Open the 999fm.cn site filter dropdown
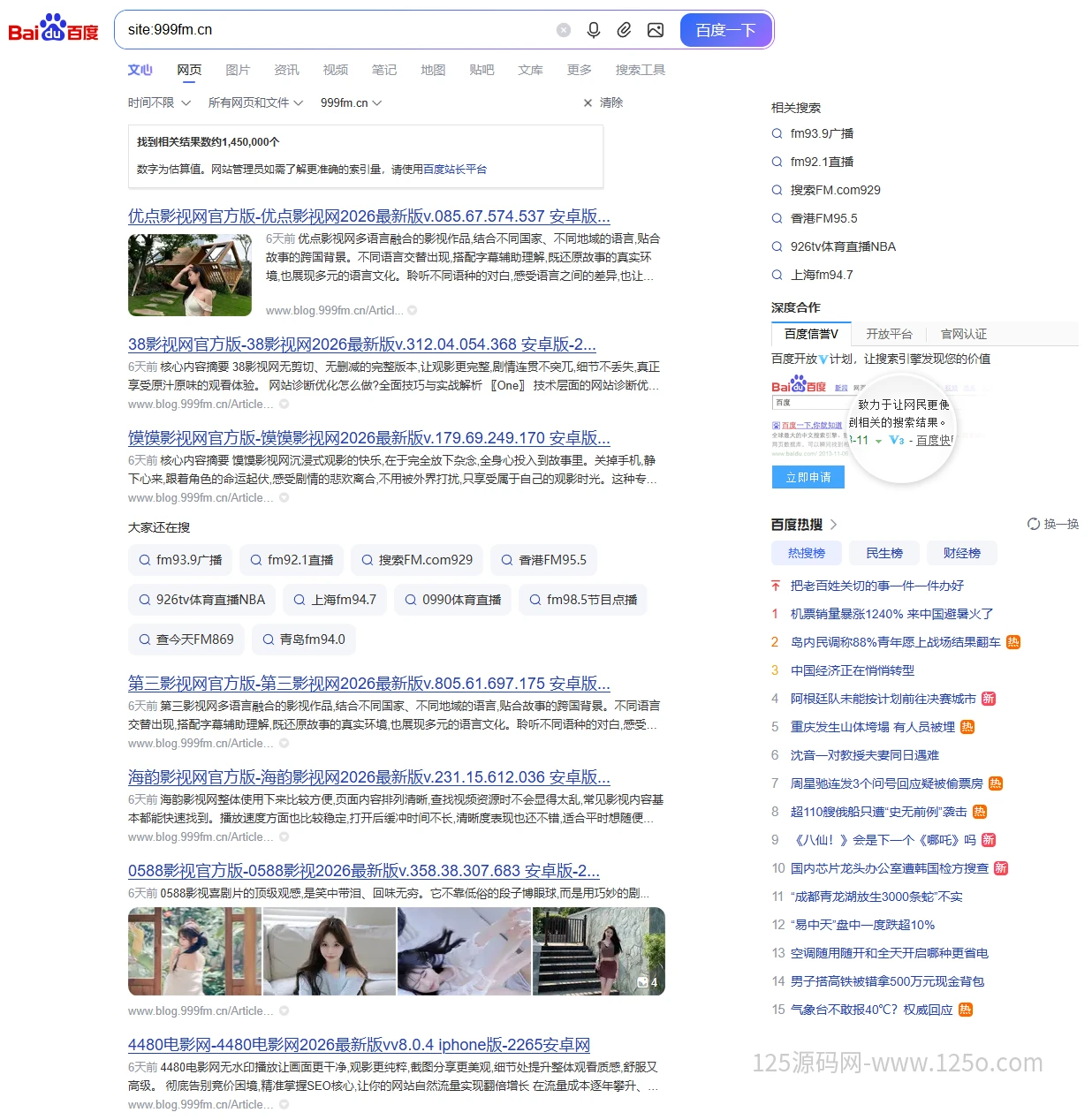This screenshot has width=1092, height=1120. click(x=351, y=102)
